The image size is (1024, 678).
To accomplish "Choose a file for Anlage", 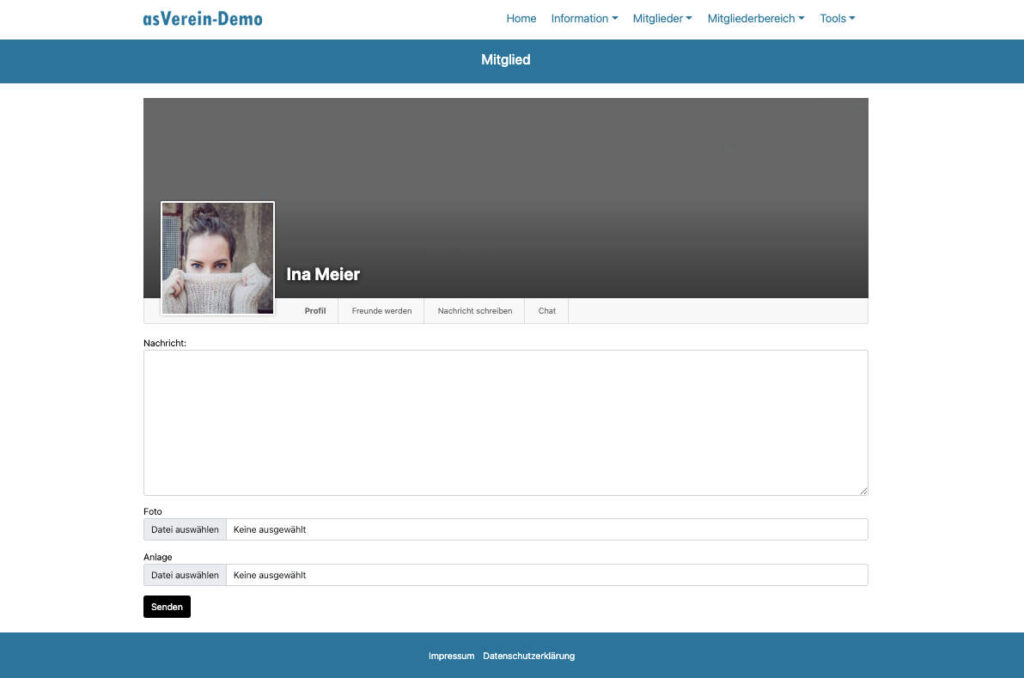I will click(185, 575).
